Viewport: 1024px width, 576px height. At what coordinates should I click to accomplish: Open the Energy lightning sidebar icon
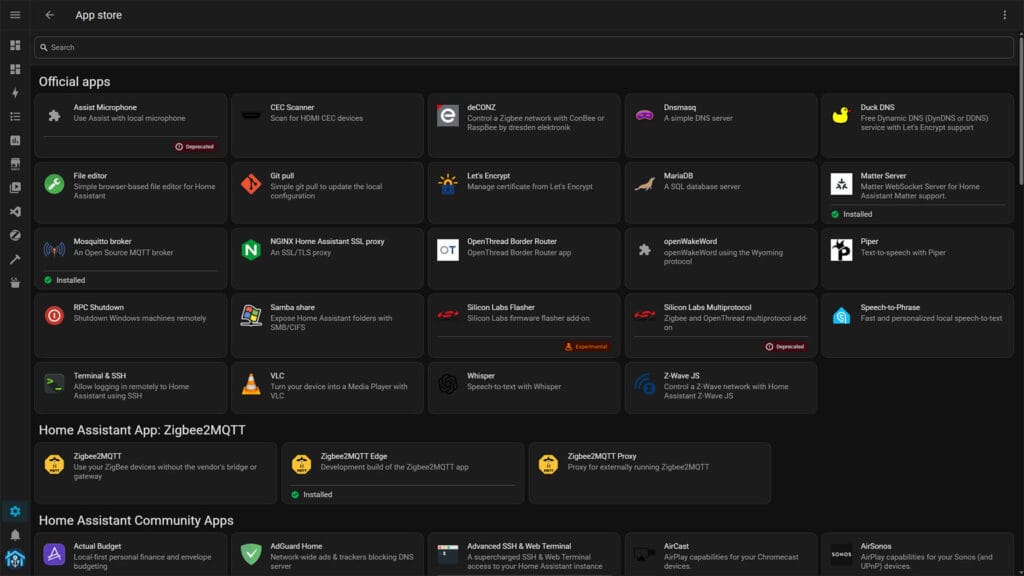coord(15,93)
